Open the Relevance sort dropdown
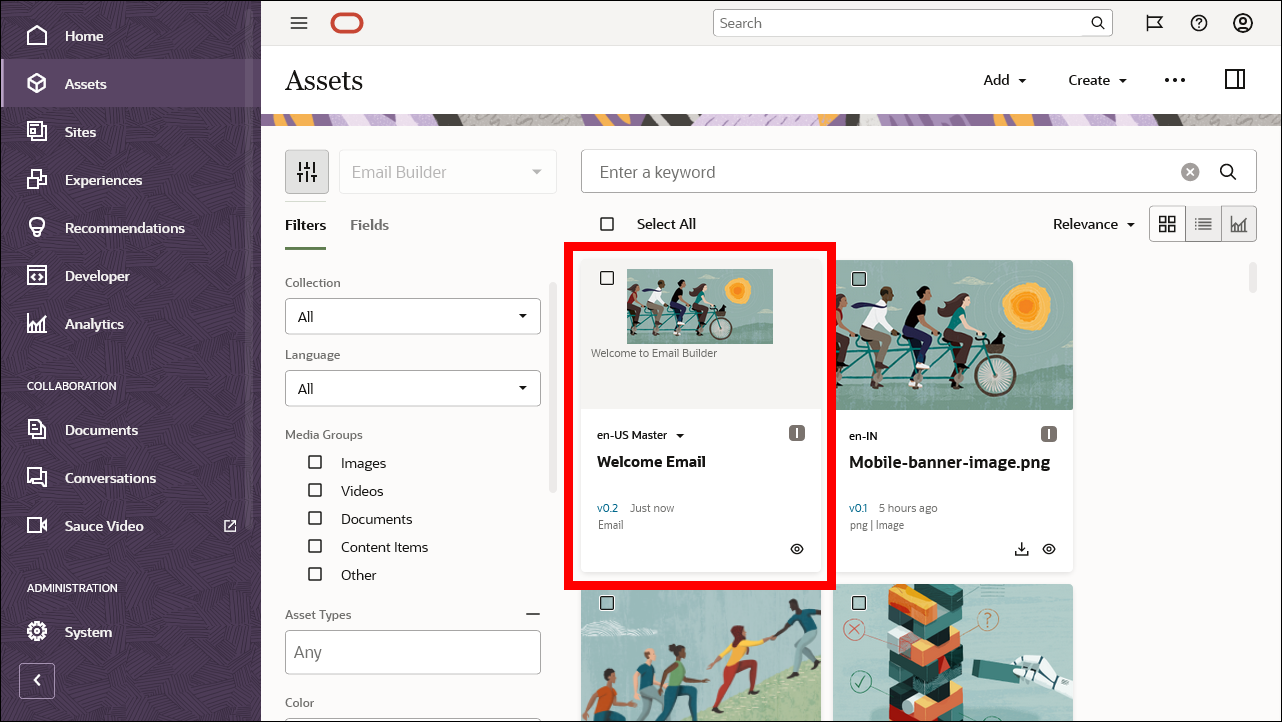The image size is (1282, 722). click(x=1093, y=223)
